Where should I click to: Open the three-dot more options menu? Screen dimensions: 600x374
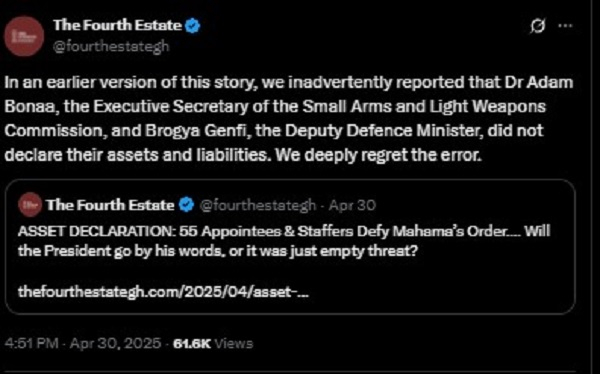point(565,26)
